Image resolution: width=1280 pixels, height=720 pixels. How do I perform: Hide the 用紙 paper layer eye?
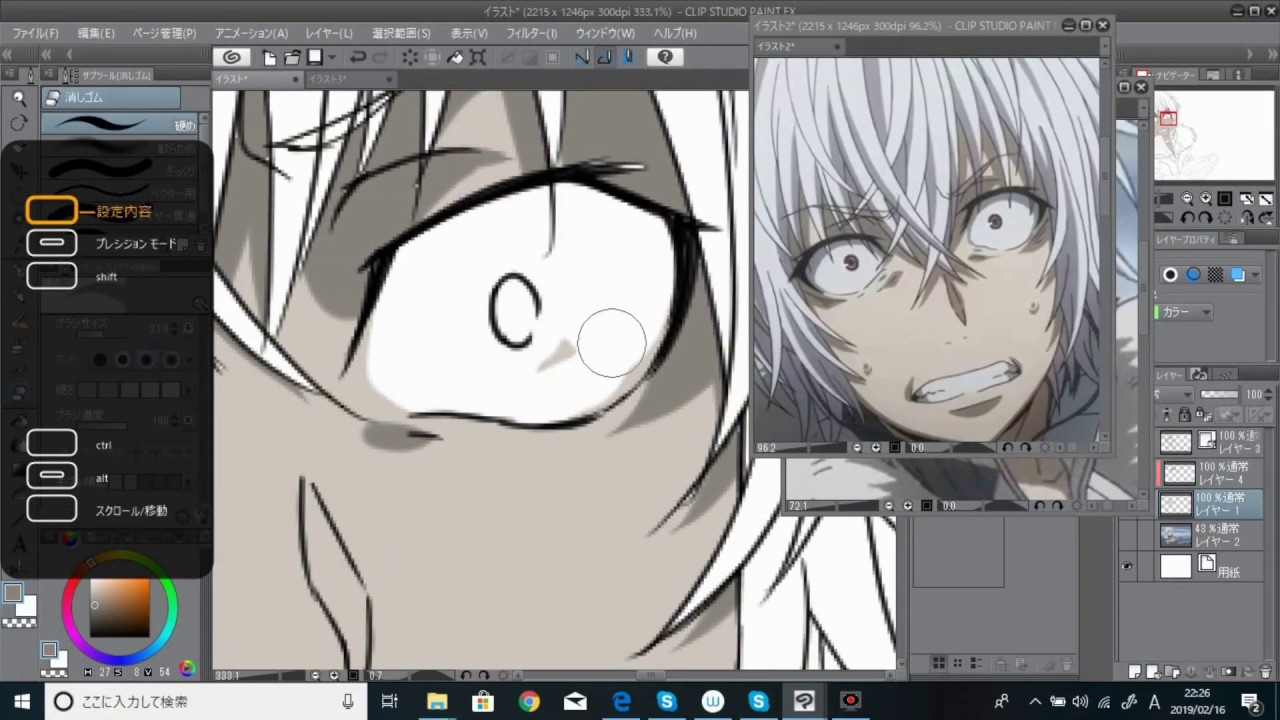(1127, 567)
